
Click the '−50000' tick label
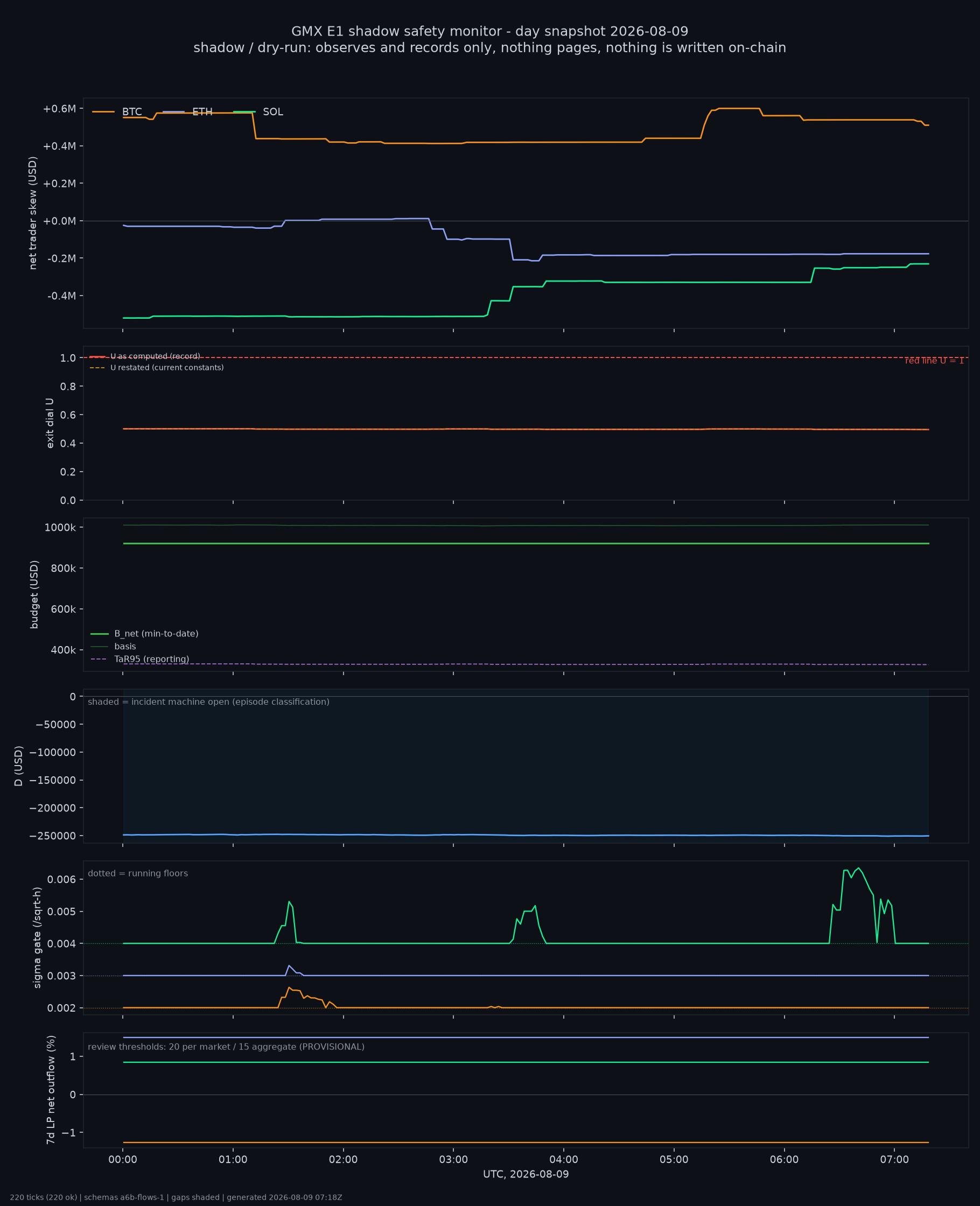click(55, 724)
